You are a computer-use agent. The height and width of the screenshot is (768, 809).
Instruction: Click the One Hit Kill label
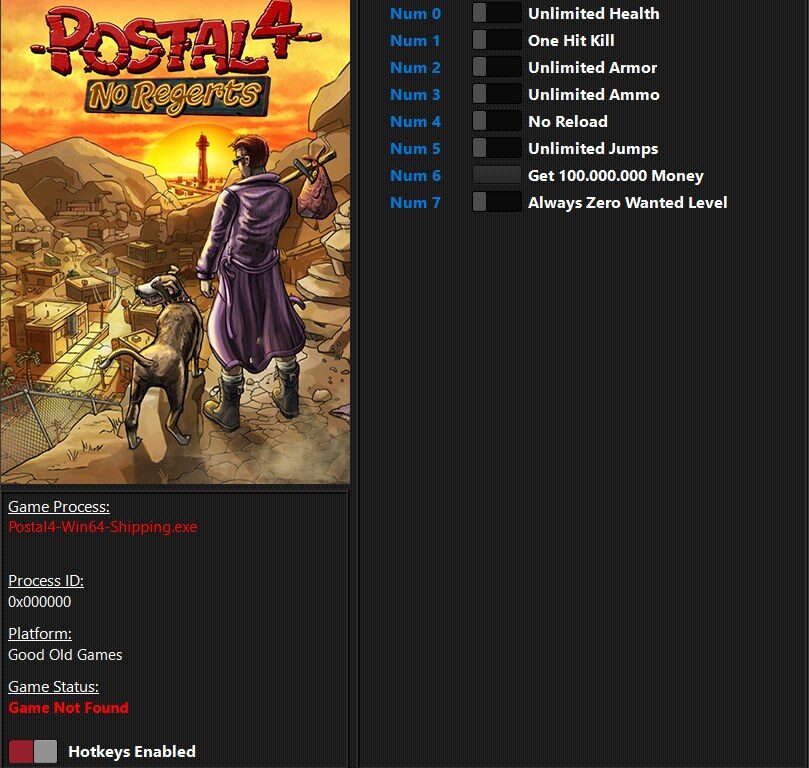click(x=571, y=40)
